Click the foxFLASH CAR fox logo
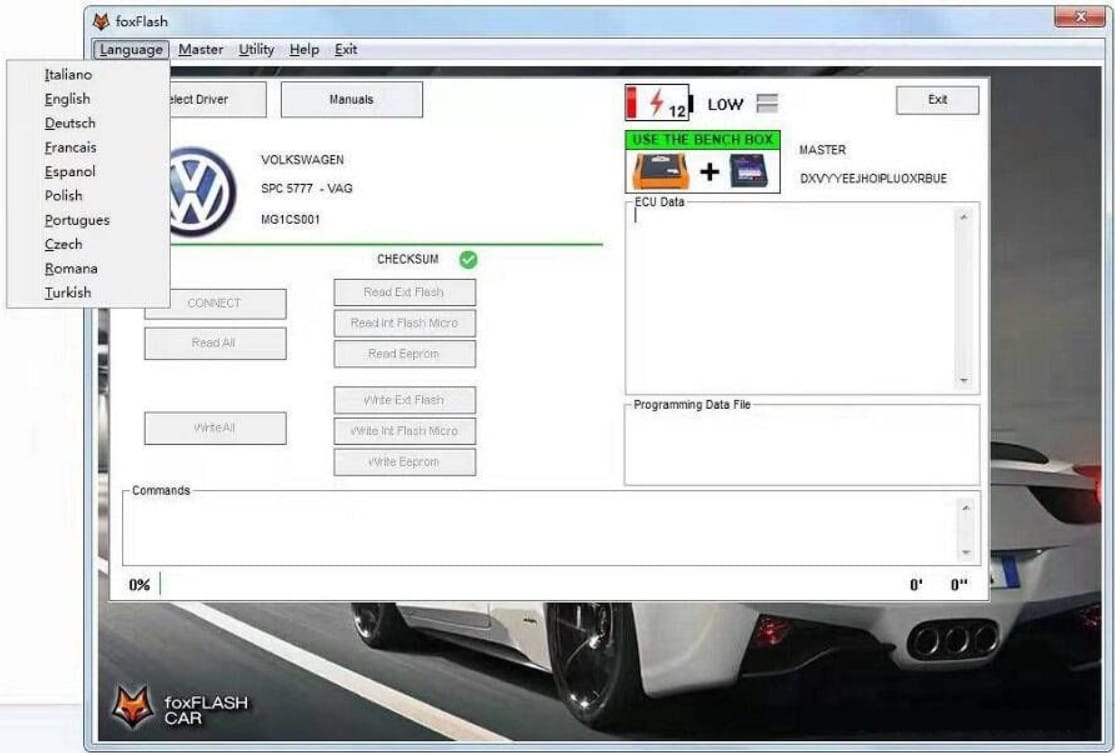 [x=133, y=707]
